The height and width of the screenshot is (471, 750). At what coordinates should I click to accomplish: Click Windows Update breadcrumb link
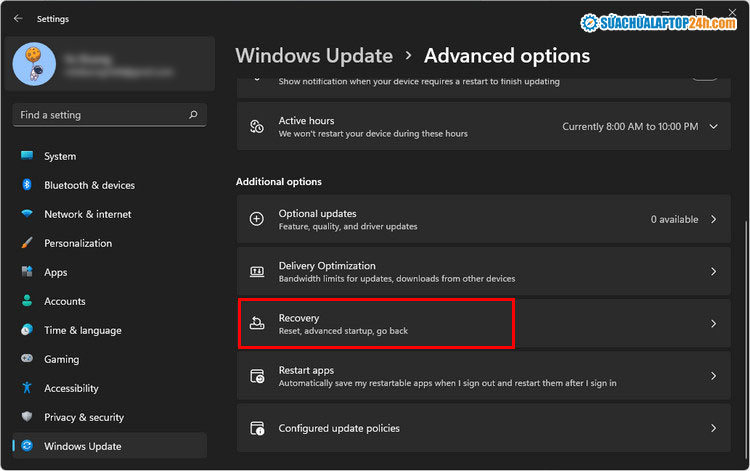pos(314,55)
